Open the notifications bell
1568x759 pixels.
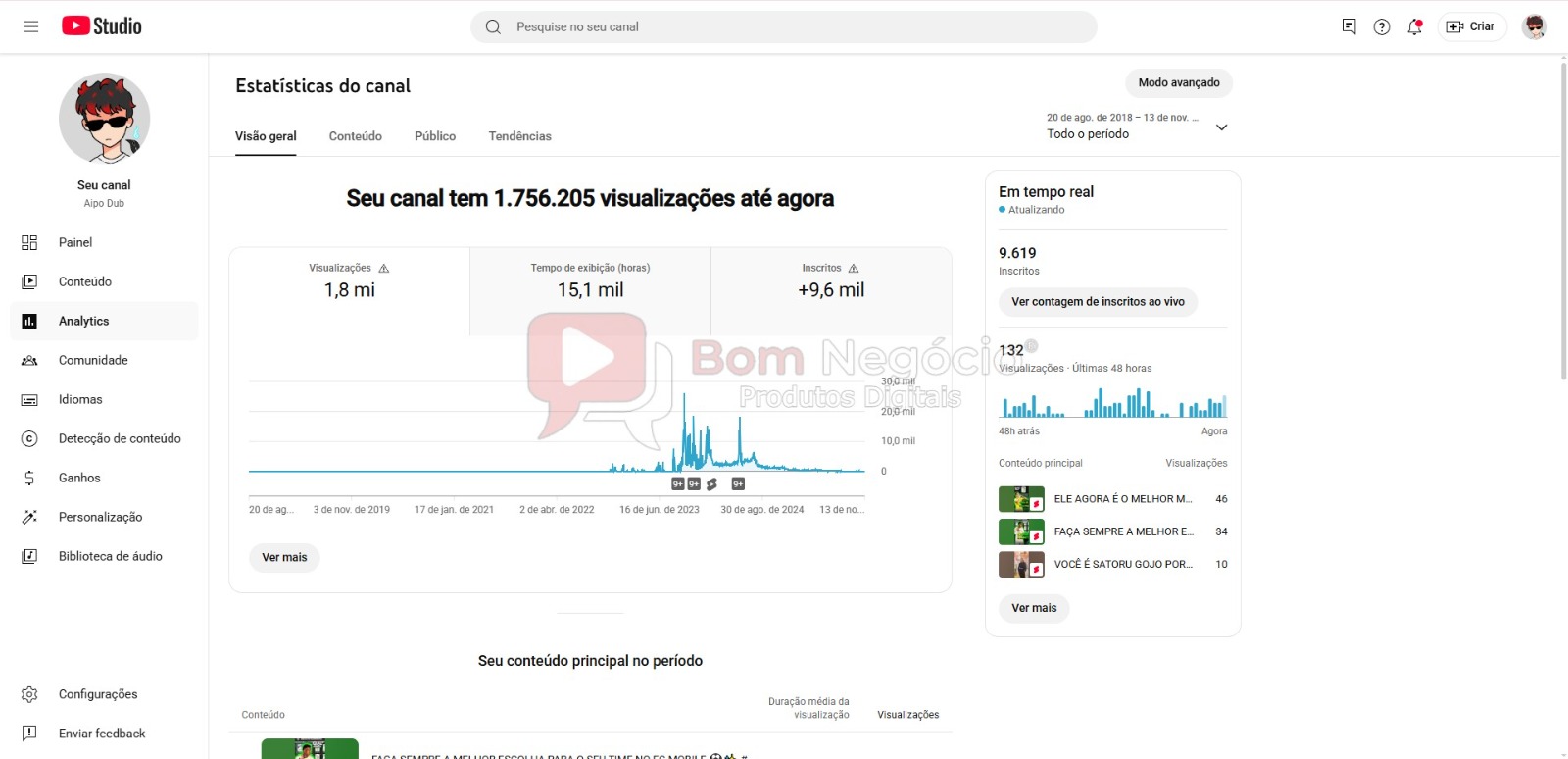coord(1414,26)
